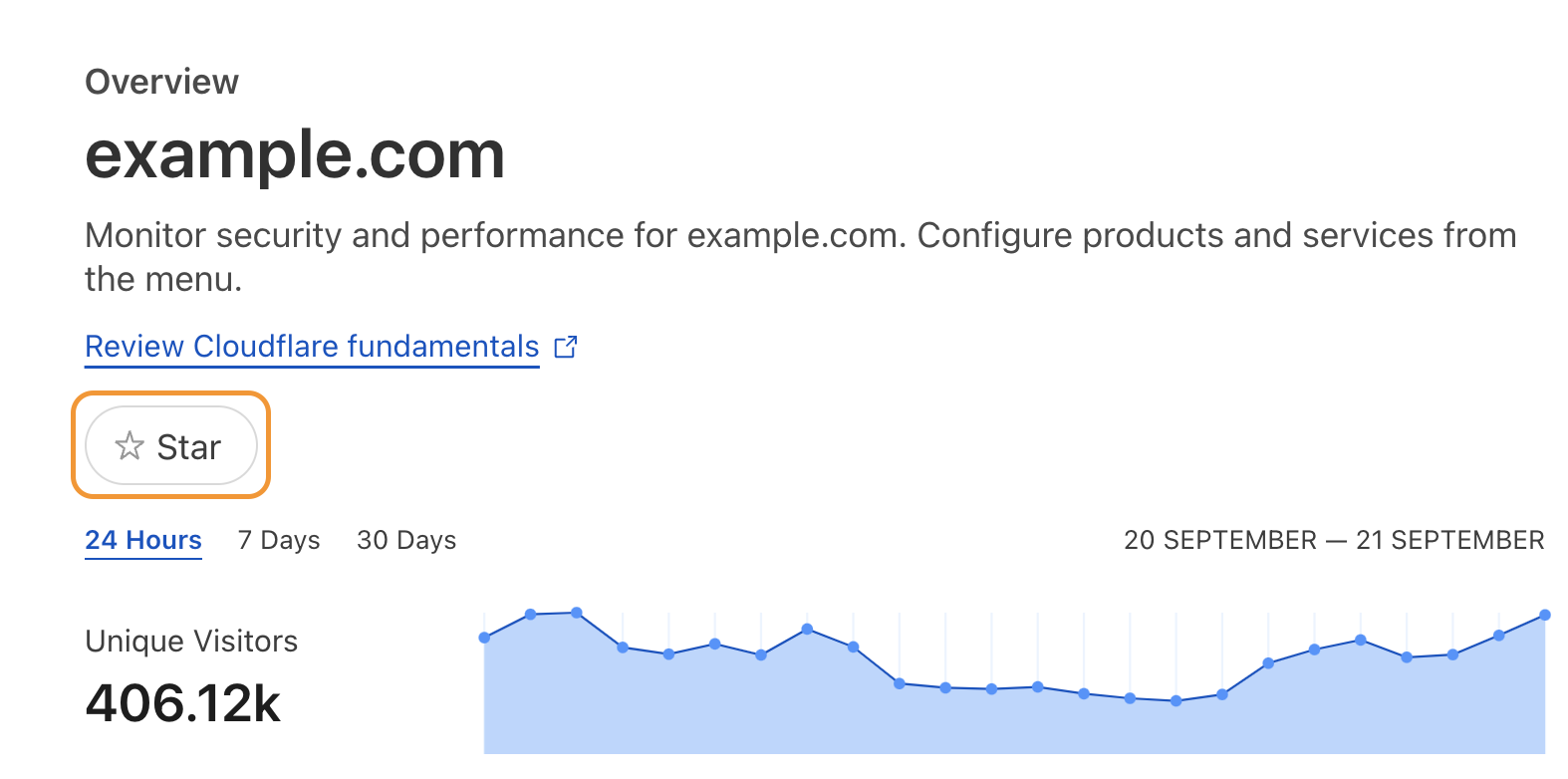Screen dimensions: 1568x779
Task: Select the 24 Hours time range
Action: coord(142,540)
